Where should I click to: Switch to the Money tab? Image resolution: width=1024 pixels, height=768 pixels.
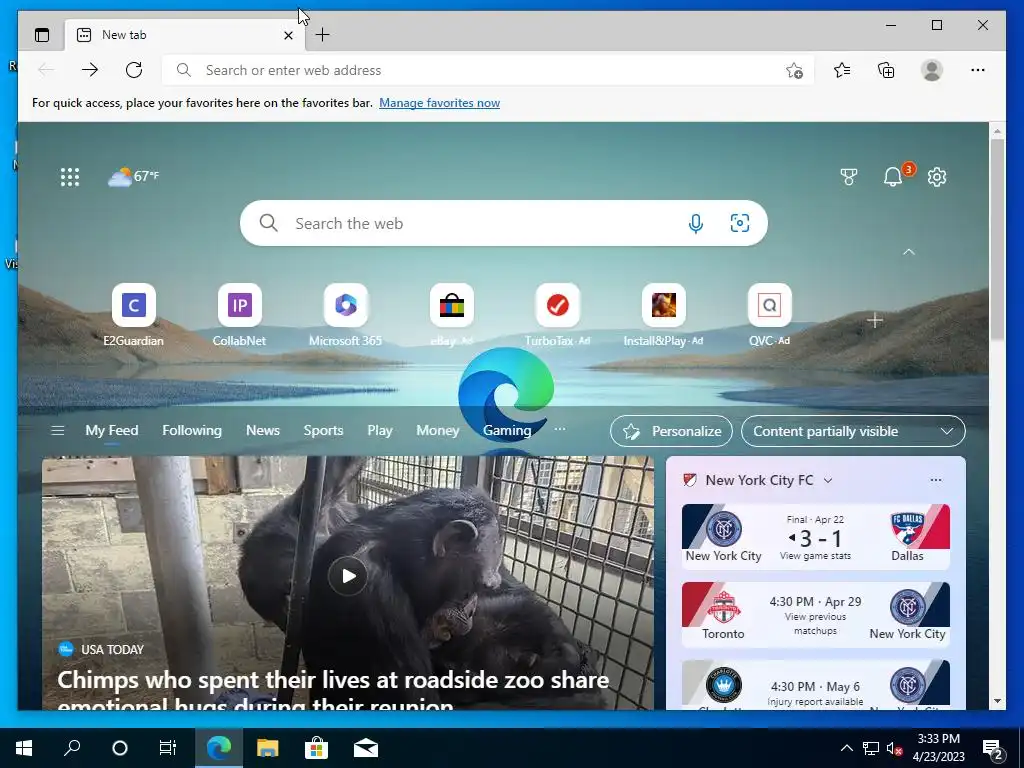(438, 430)
